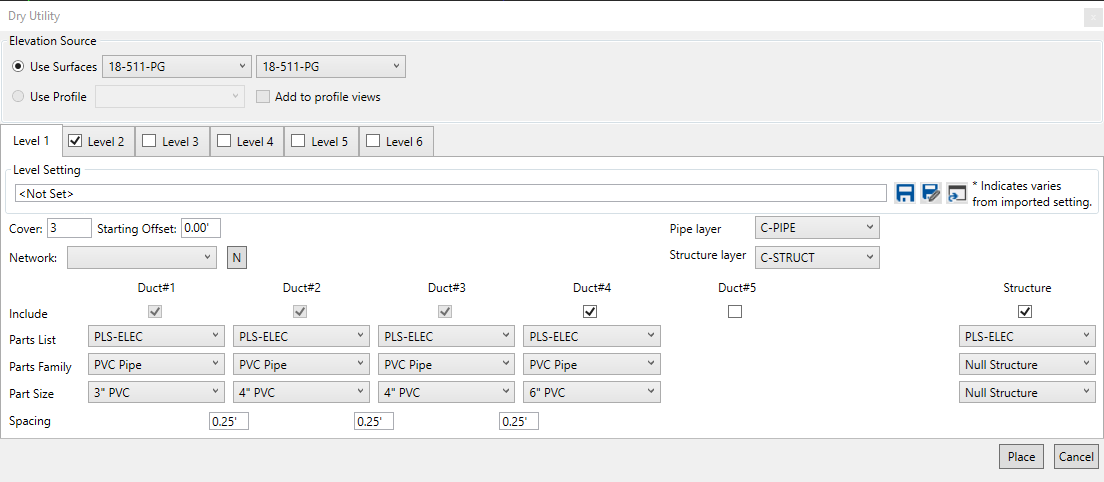The image size is (1104, 482).
Task: Click the save-with-pencil edit setting icon
Action: pyautogui.click(x=931, y=193)
